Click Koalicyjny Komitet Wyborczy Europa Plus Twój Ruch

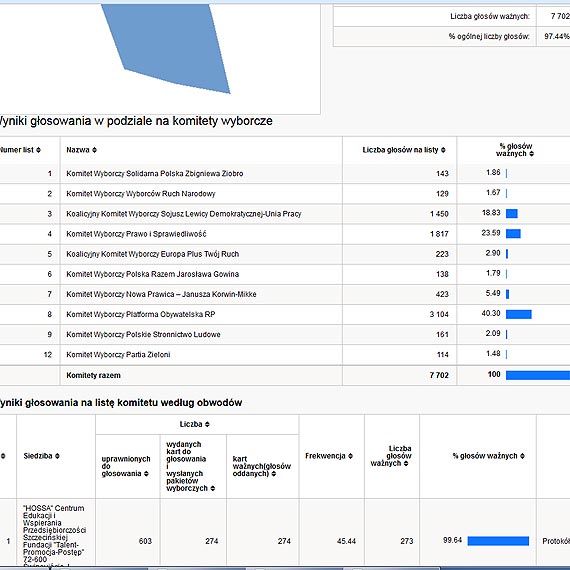tap(152, 254)
